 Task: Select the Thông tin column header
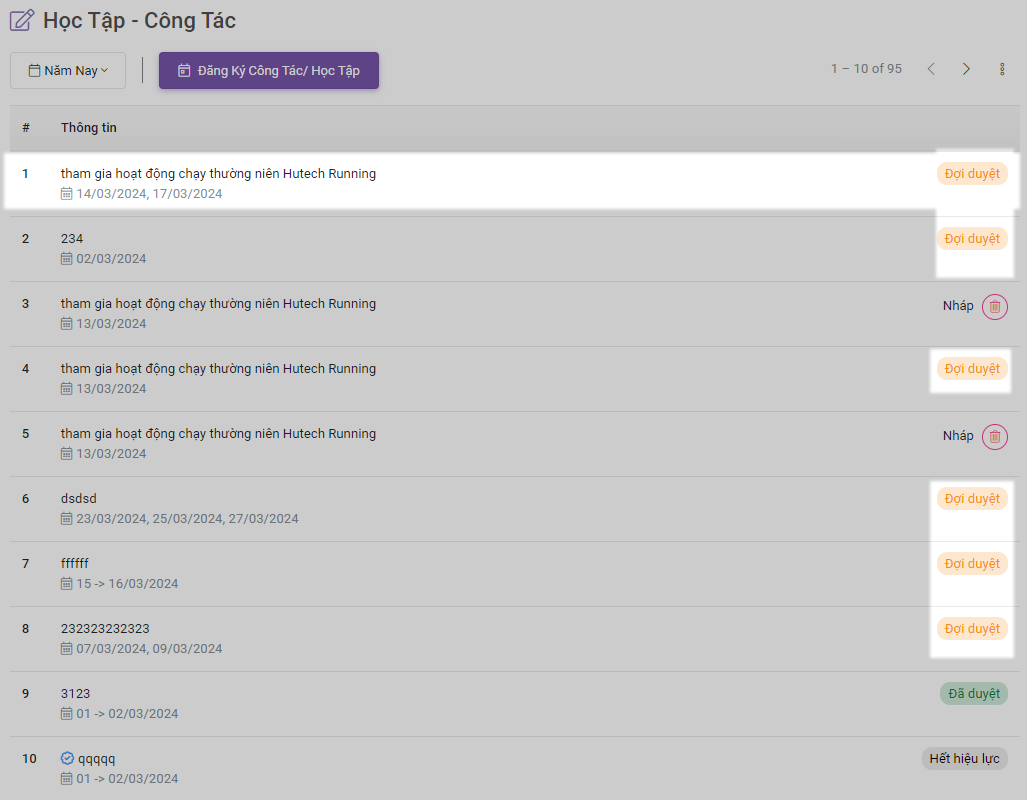click(89, 128)
